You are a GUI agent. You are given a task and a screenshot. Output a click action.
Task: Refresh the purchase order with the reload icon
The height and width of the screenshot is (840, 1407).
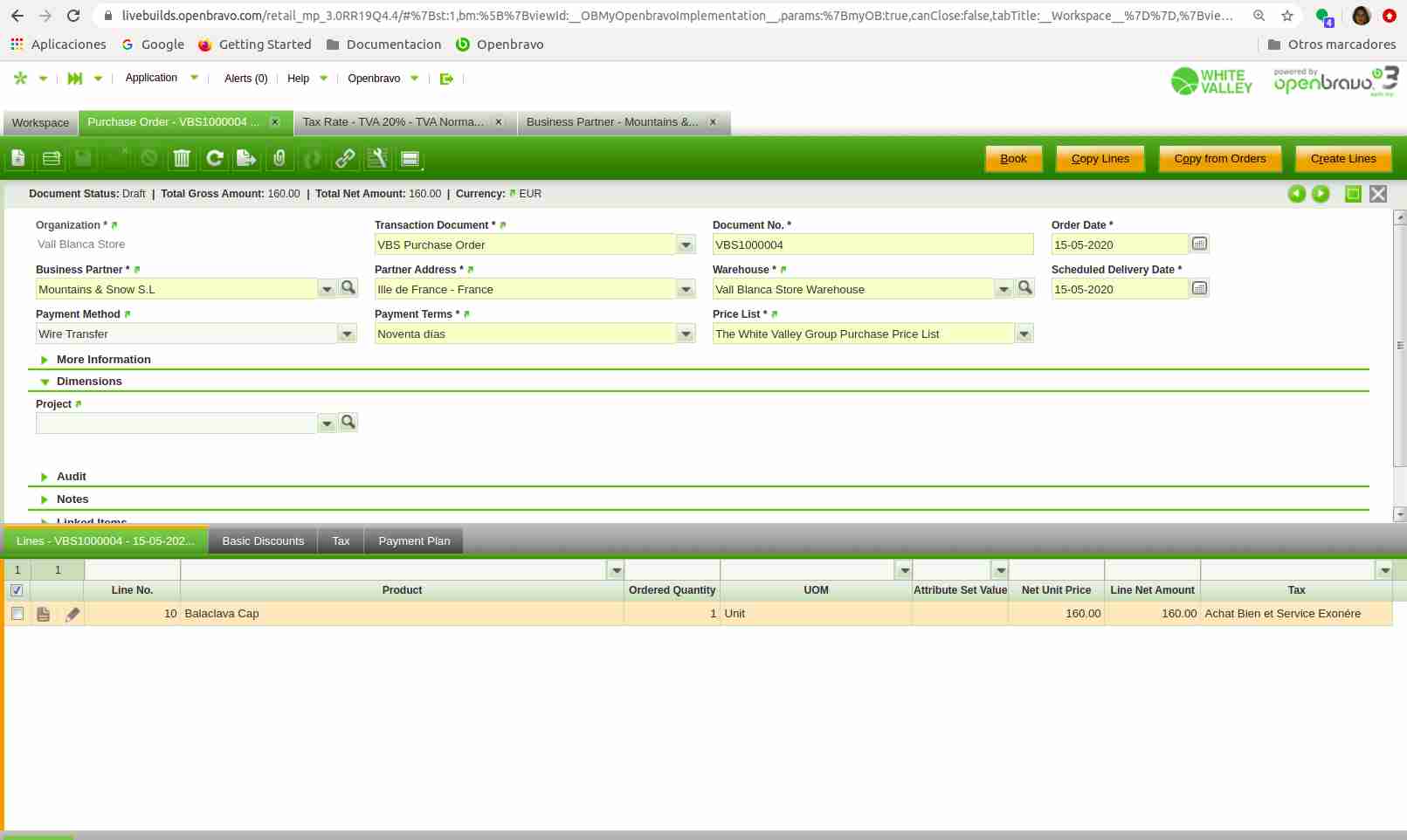pos(214,158)
